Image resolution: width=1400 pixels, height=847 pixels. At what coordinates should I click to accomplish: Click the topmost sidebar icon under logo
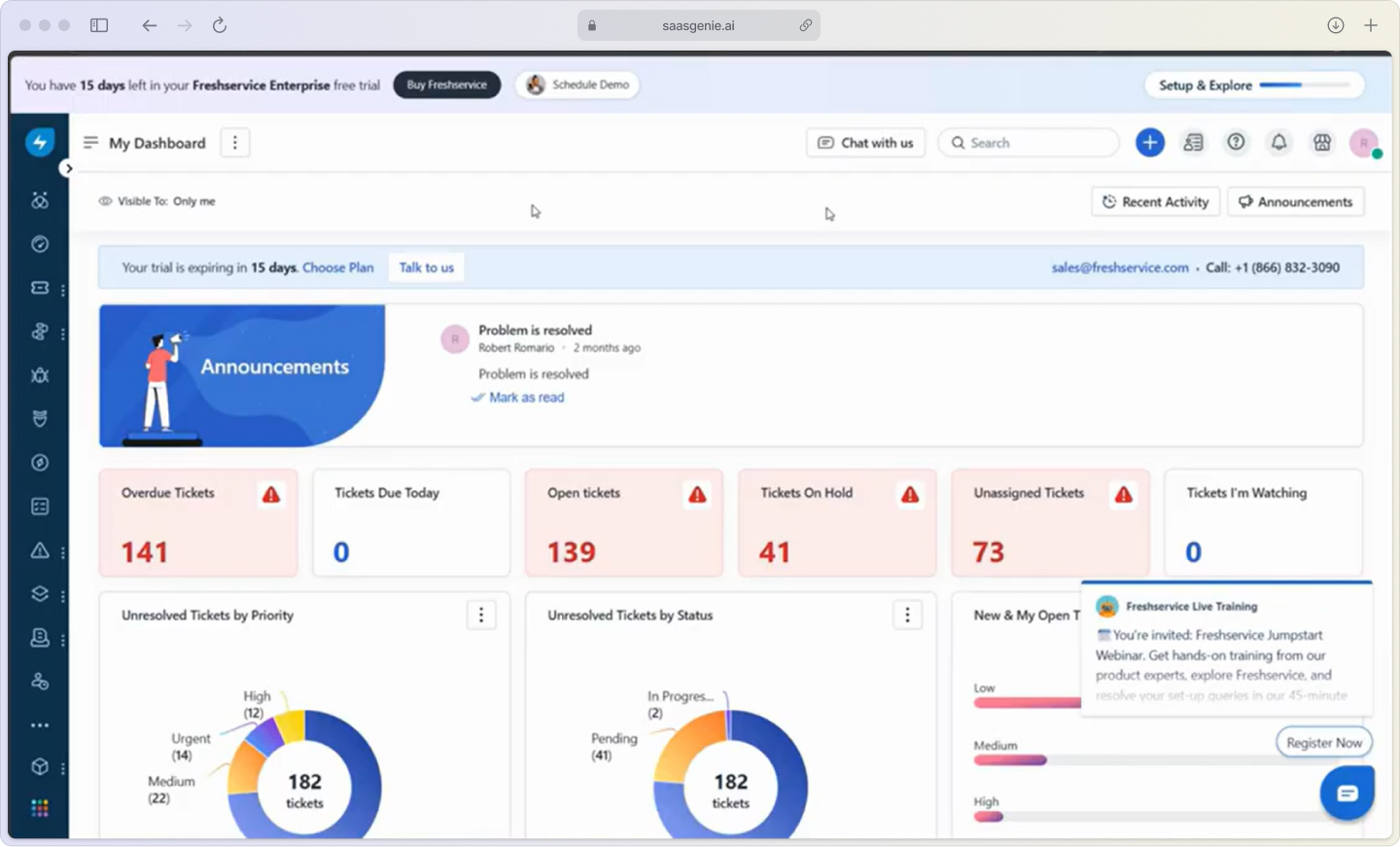40,200
